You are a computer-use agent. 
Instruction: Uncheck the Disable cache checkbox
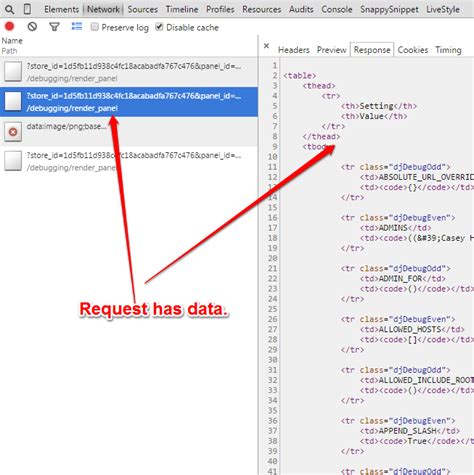159,26
